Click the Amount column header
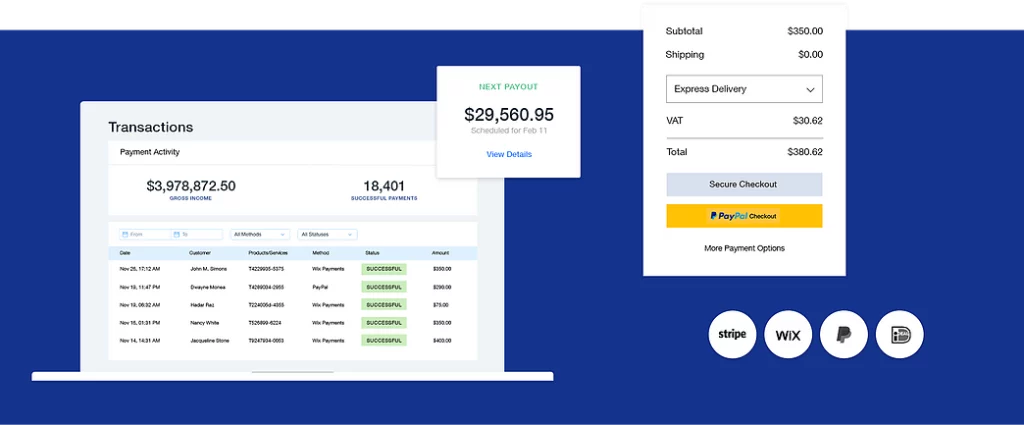Image resolution: width=1024 pixels, height=425 pixels. tap(440, 253)
